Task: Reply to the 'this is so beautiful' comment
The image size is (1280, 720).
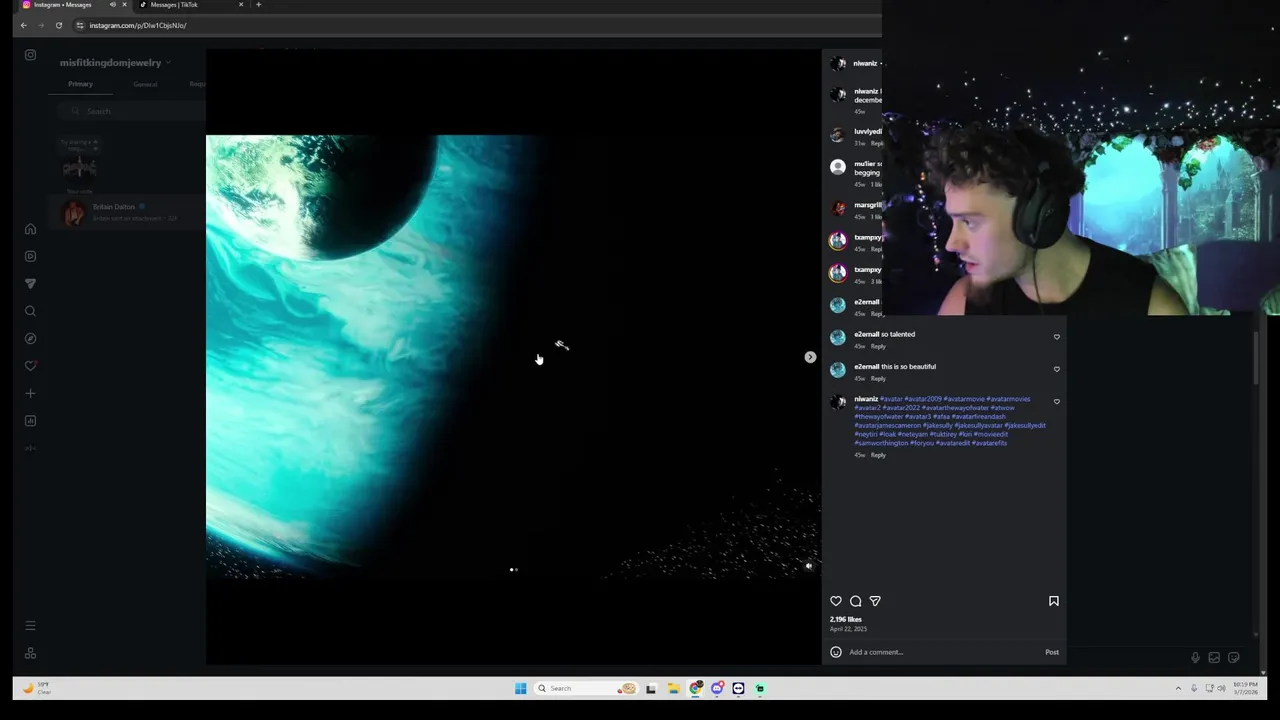Action: point(878,378)
